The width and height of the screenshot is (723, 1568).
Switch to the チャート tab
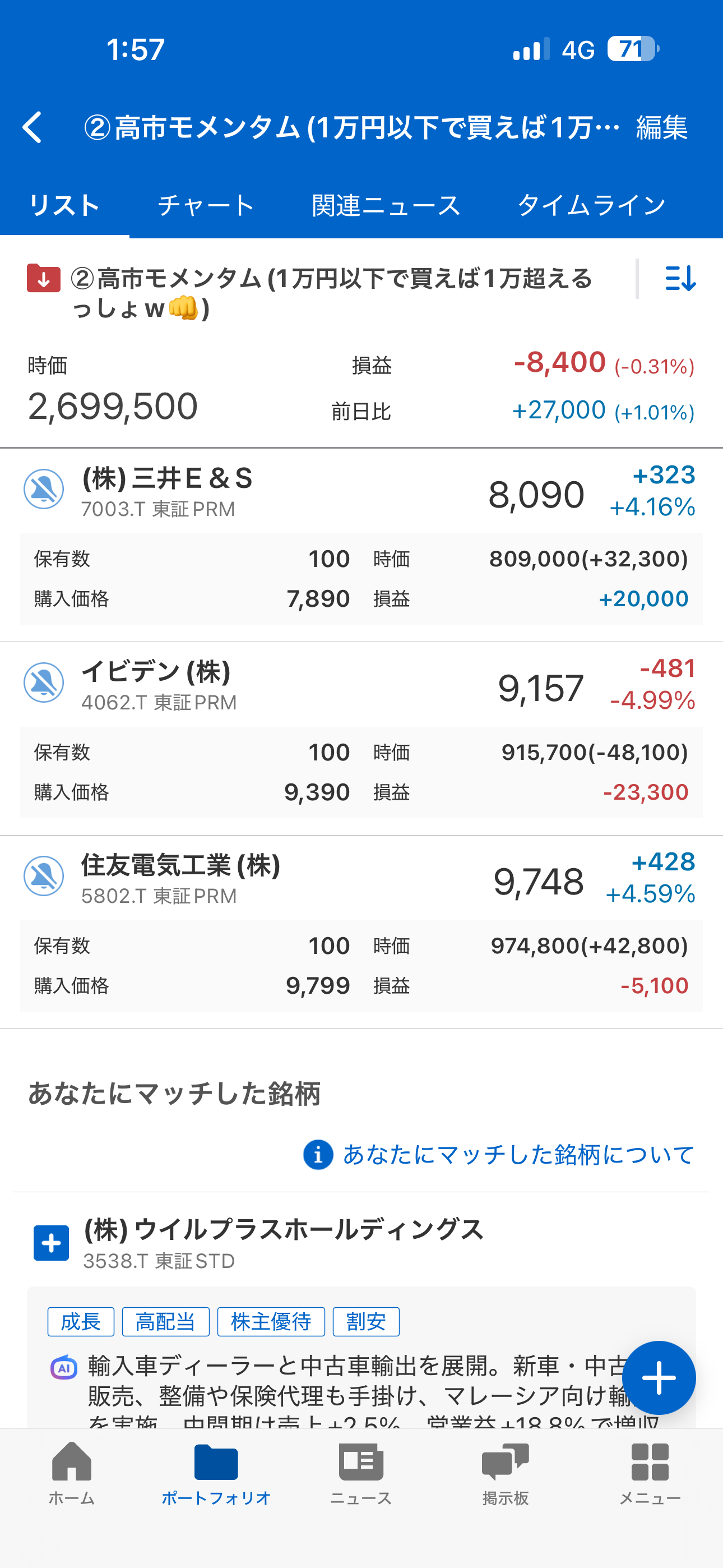click(206, 205)
